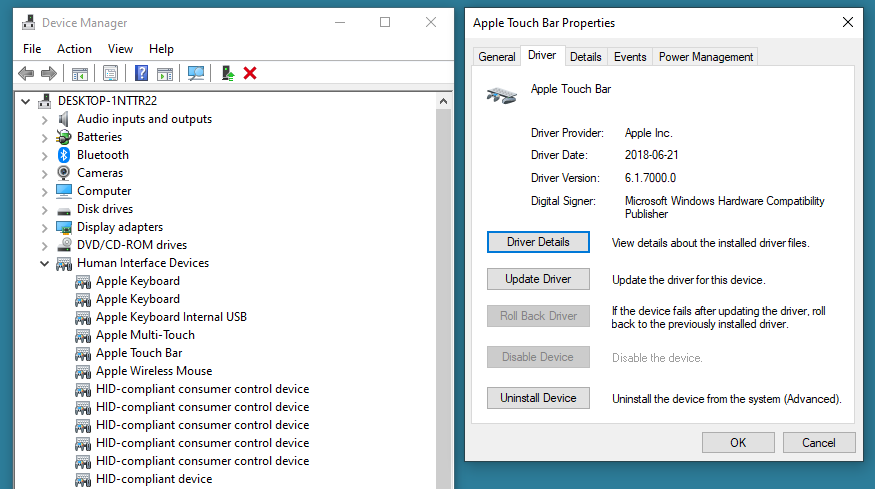Viewport: 875px width, 489px height.
Task: Expand the Computer category
Action: click(45, 191)
